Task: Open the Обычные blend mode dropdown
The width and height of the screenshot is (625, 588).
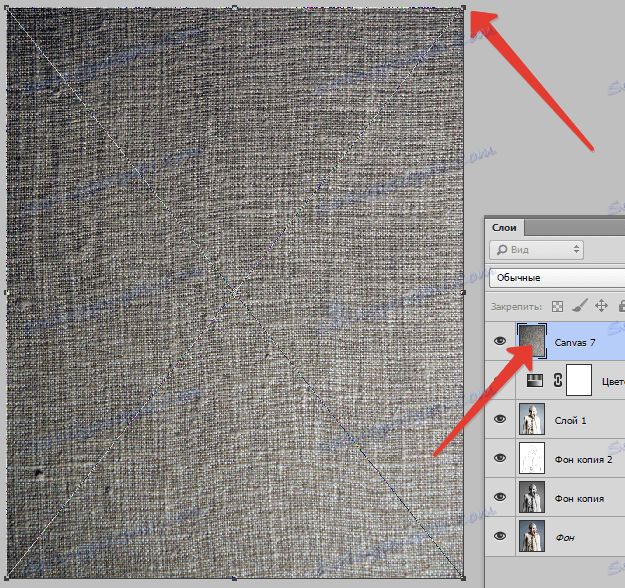Action: click(557, 278)
